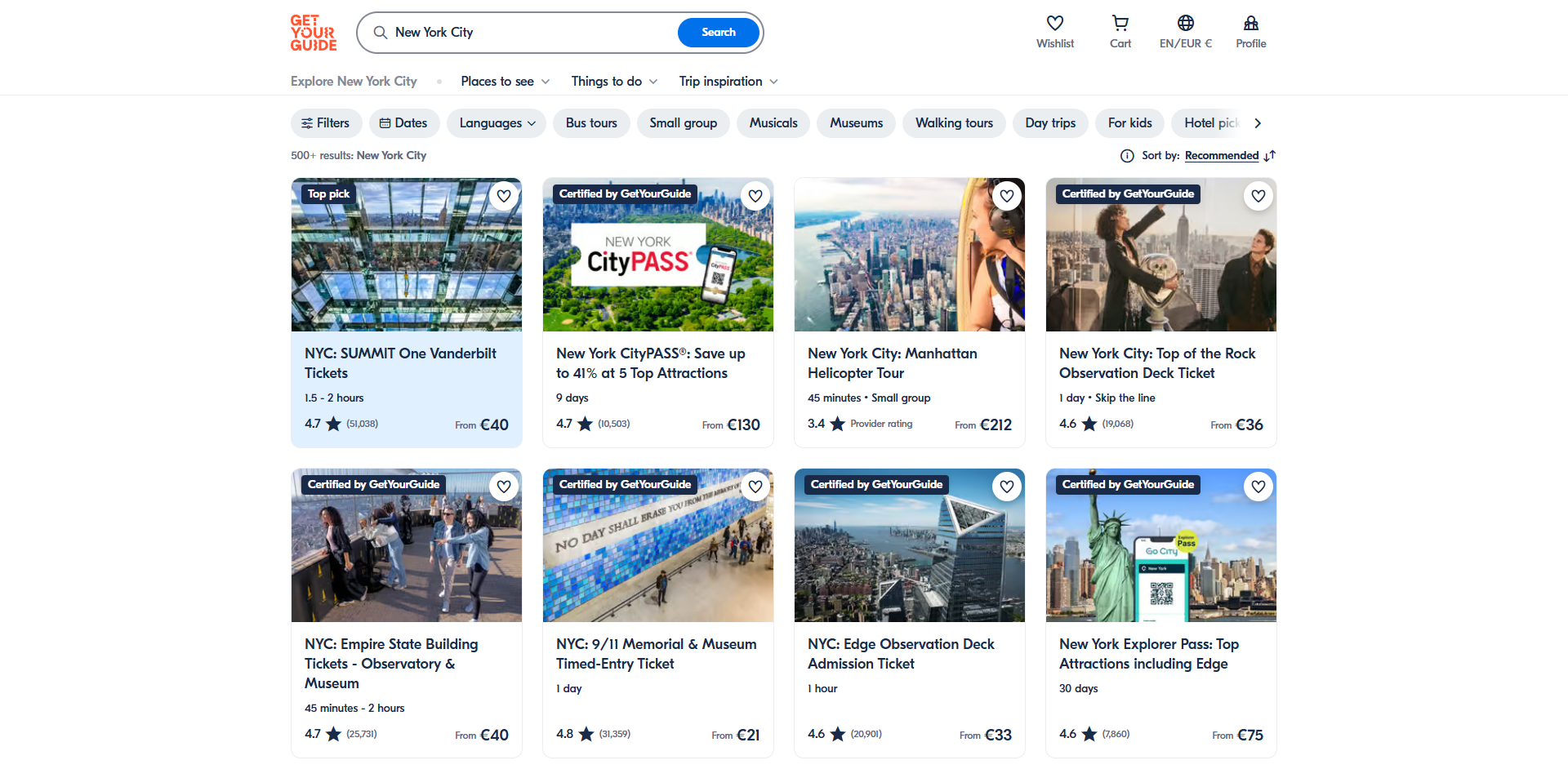Open the Filters panel

point(326,122)
